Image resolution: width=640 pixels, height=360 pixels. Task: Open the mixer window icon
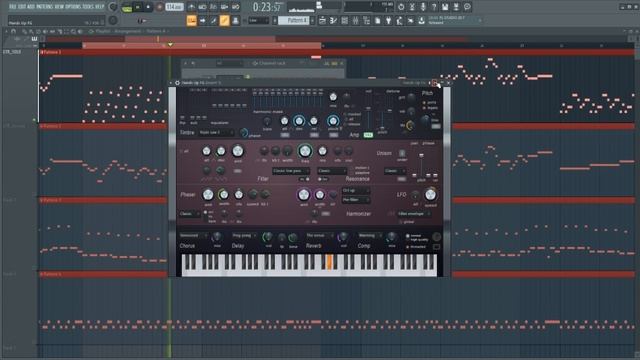(x=356, y=20)
